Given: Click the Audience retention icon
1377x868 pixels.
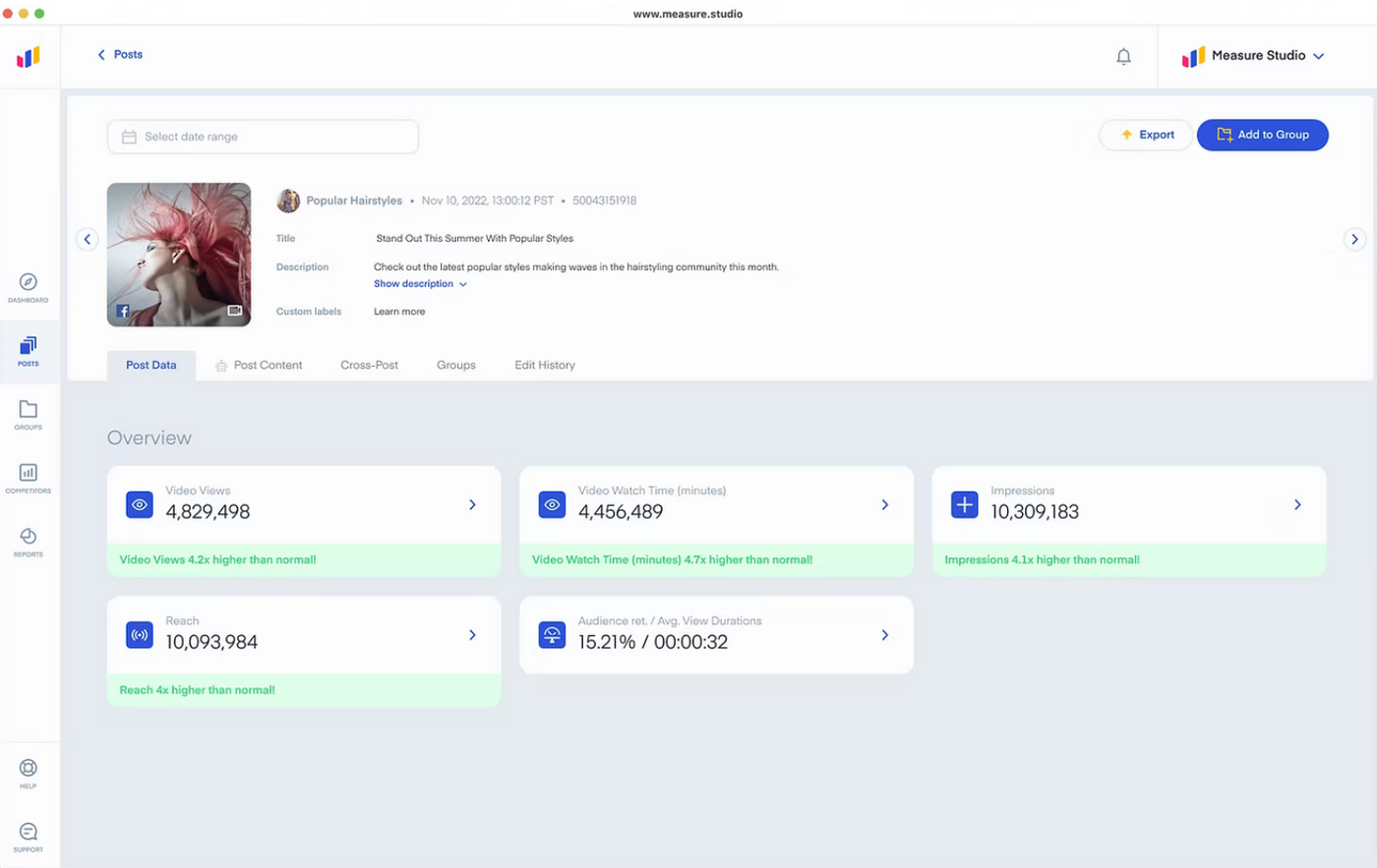Looking at the screenshot, I should 553,635.
